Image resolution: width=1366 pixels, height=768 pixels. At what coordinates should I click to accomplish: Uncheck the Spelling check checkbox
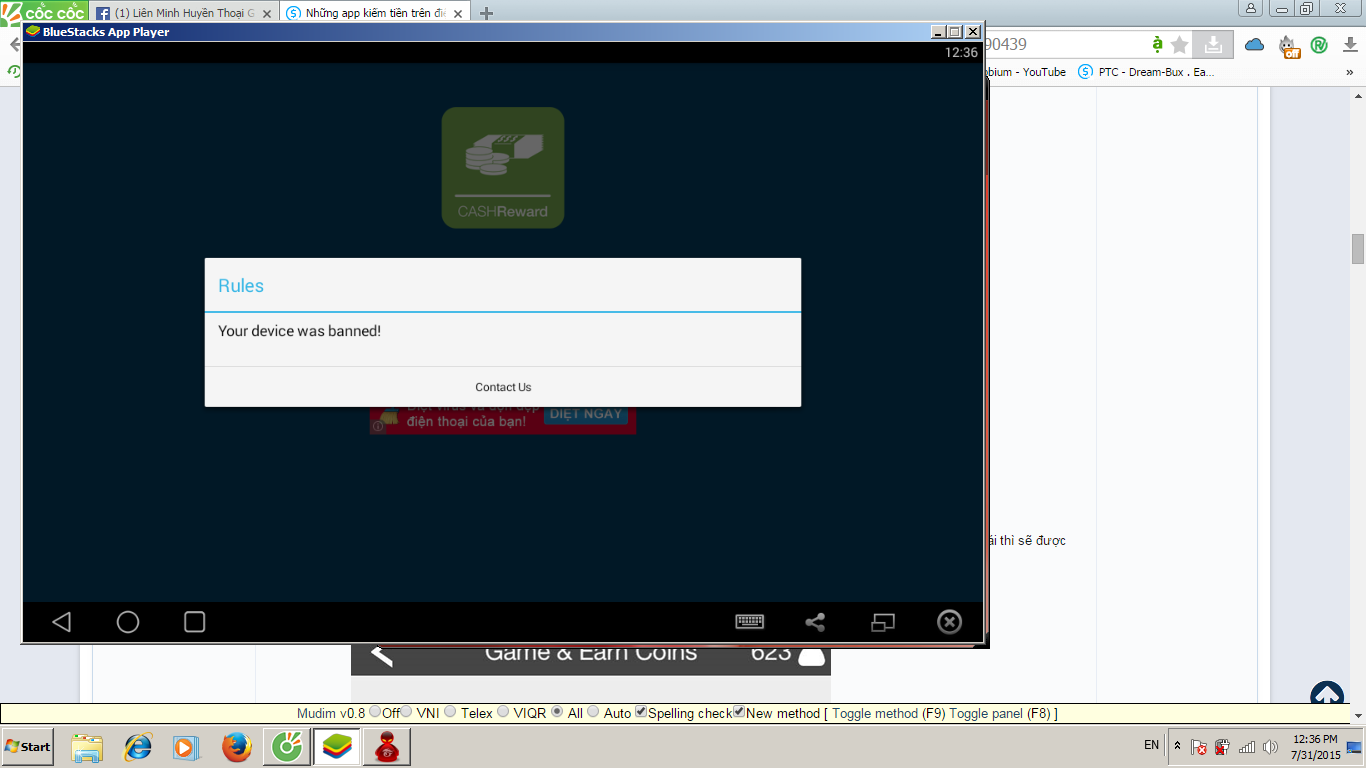[x=641, y=712]
